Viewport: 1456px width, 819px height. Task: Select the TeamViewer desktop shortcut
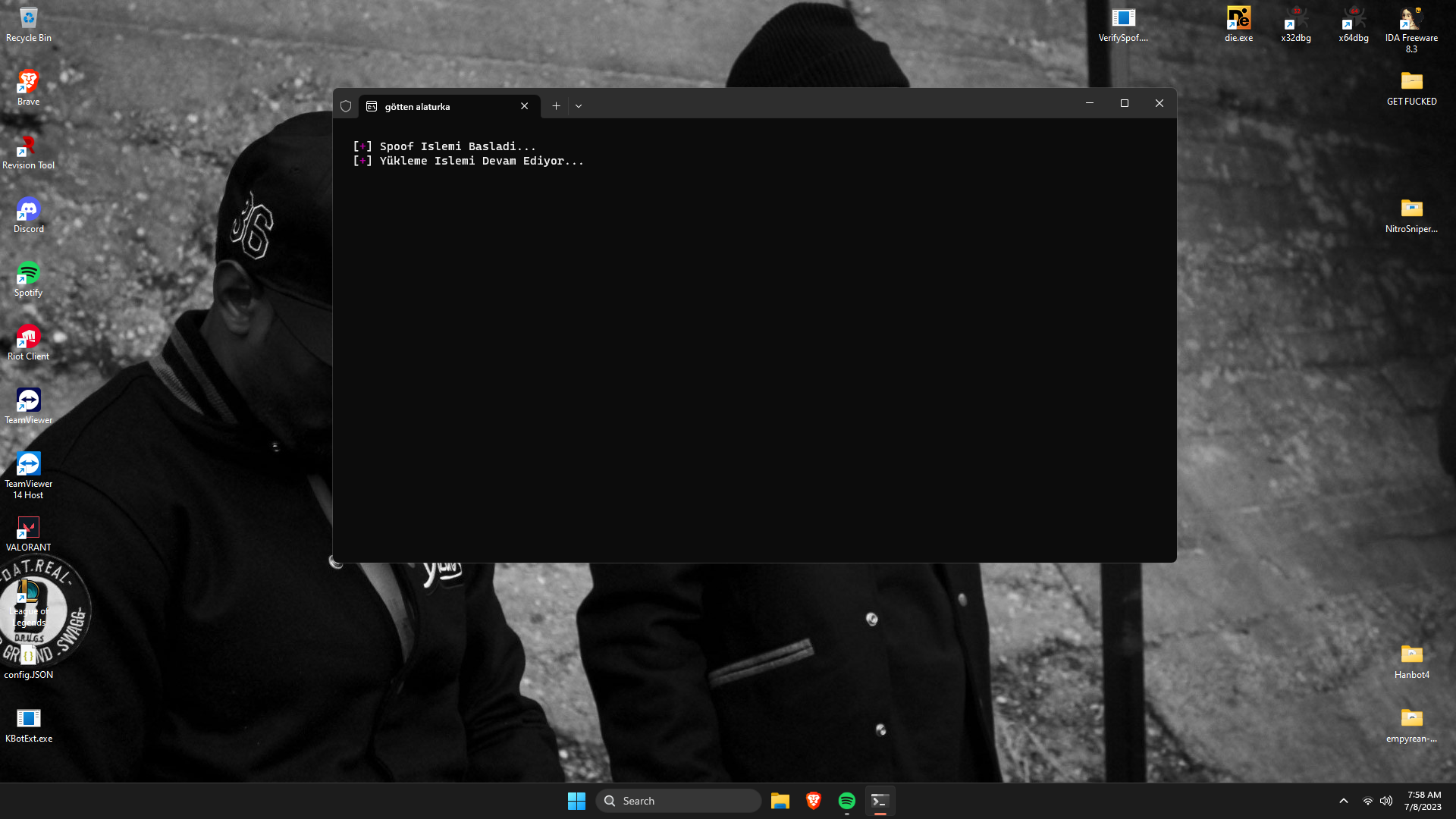click(28, 406)
